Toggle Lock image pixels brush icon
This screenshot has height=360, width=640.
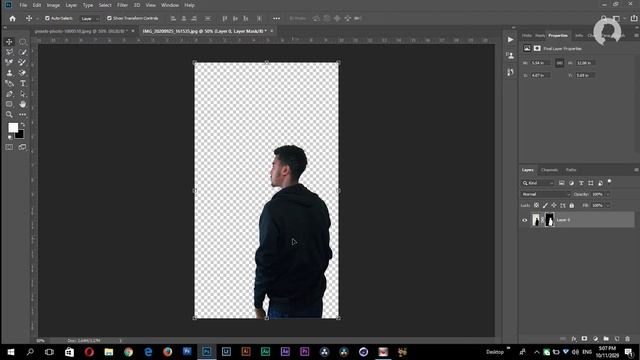(545, 205)
